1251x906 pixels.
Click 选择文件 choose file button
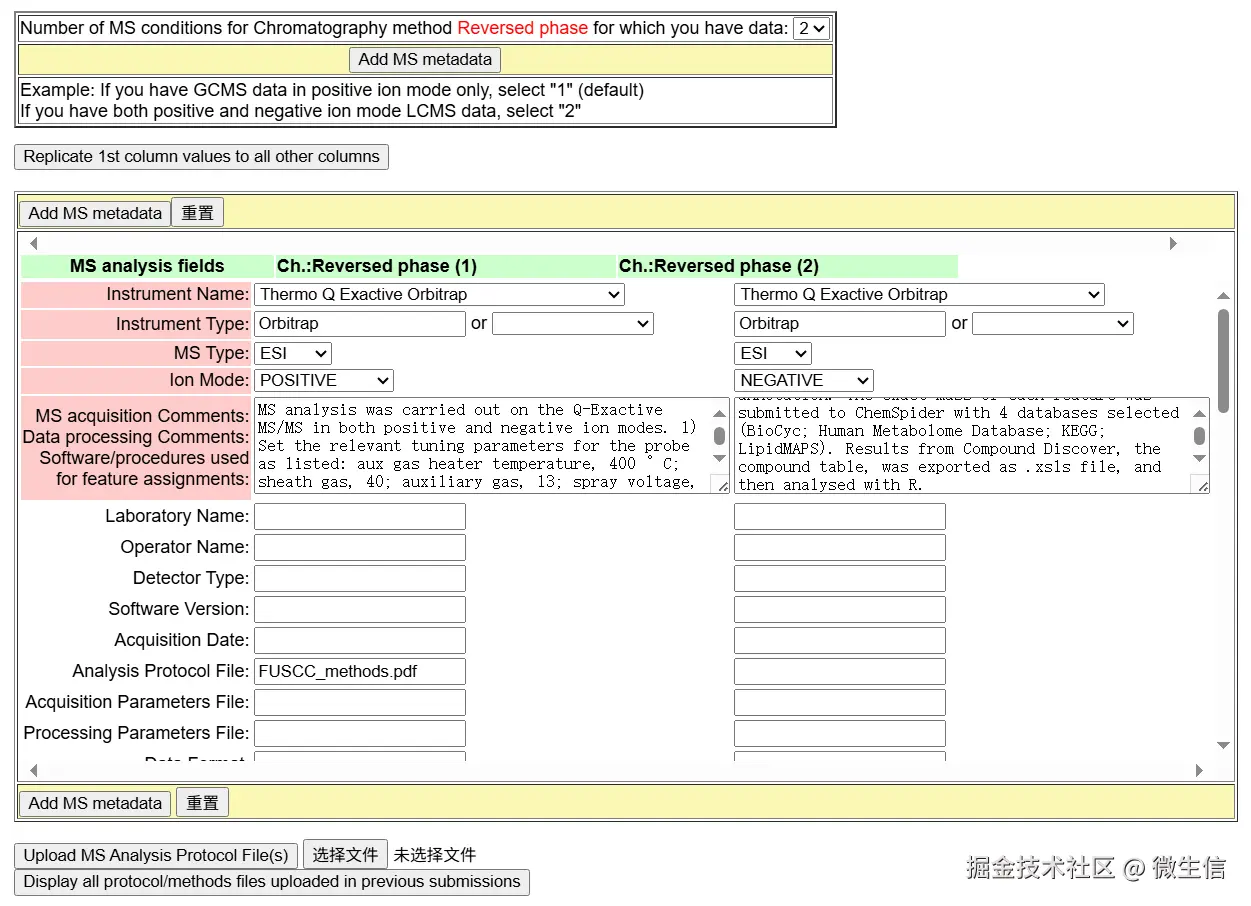(x=345, y=855)
